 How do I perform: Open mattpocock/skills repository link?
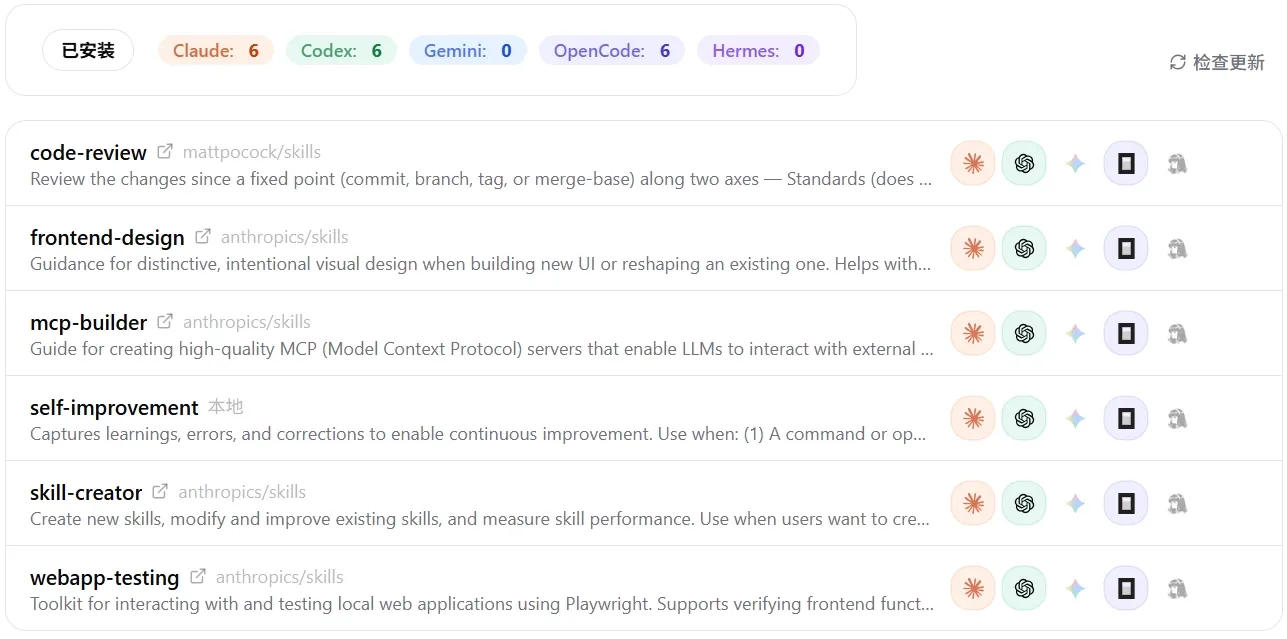[252, 152]
